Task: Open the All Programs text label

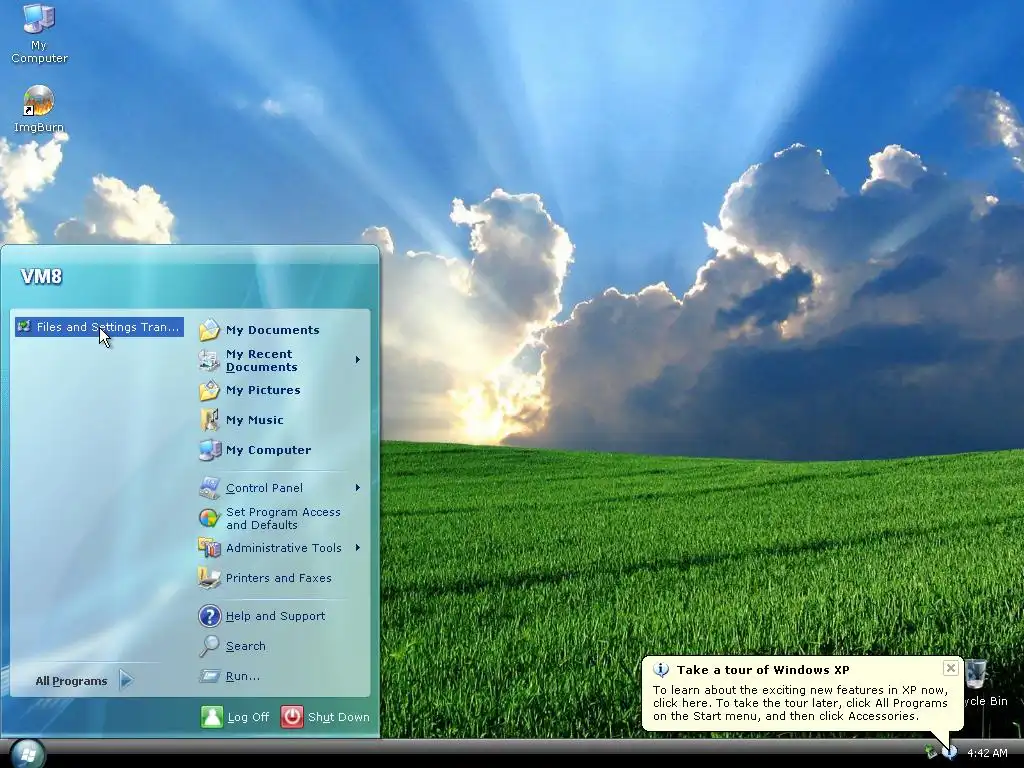Action: [71, 681]
